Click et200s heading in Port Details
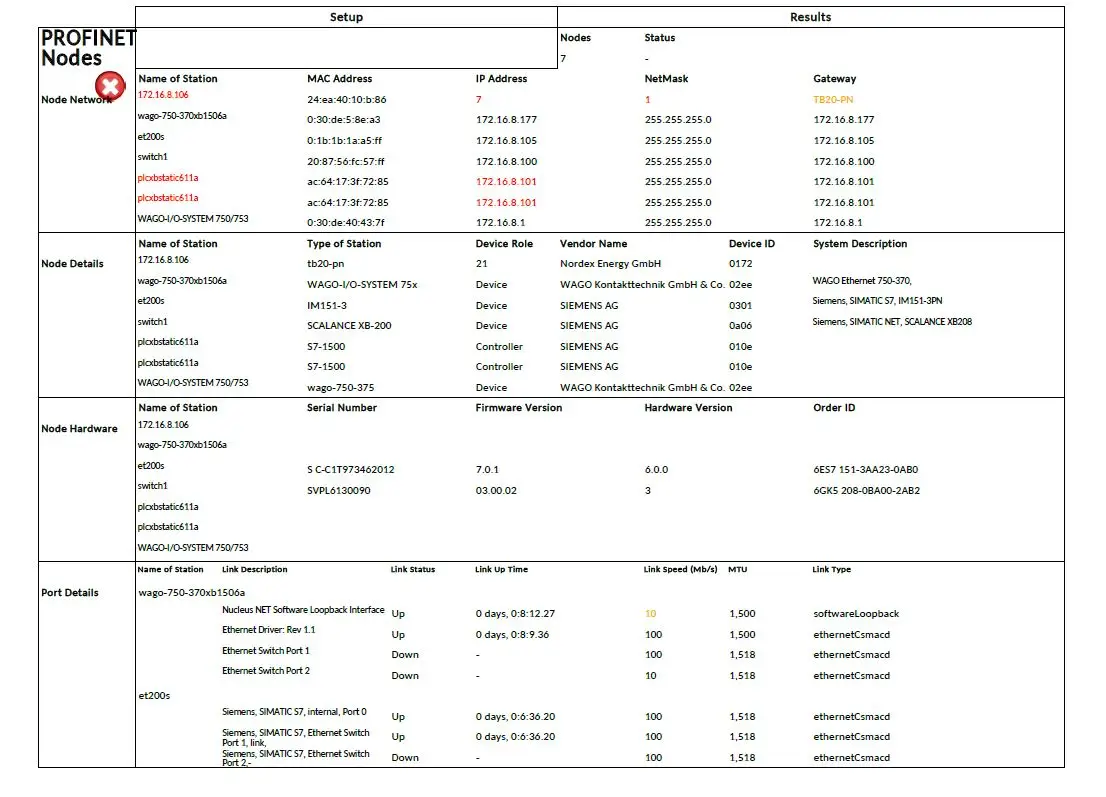1106x797 pixels. pos(154,696)
